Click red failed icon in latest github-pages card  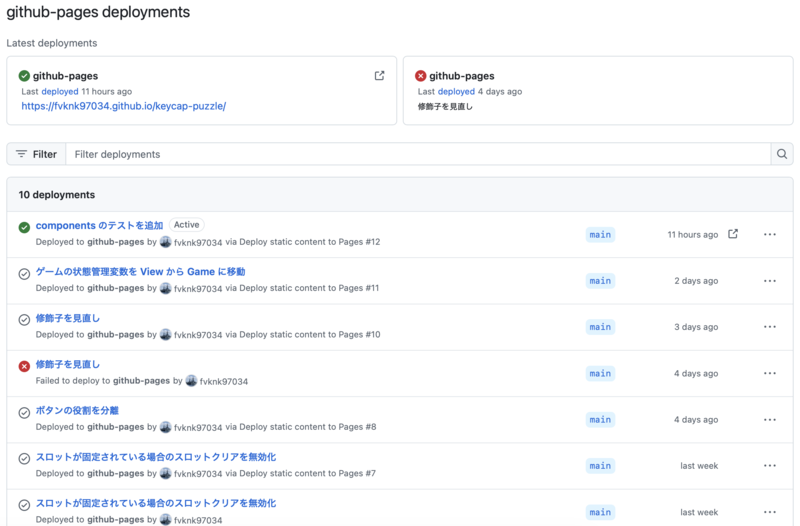(x=420, y=76)
